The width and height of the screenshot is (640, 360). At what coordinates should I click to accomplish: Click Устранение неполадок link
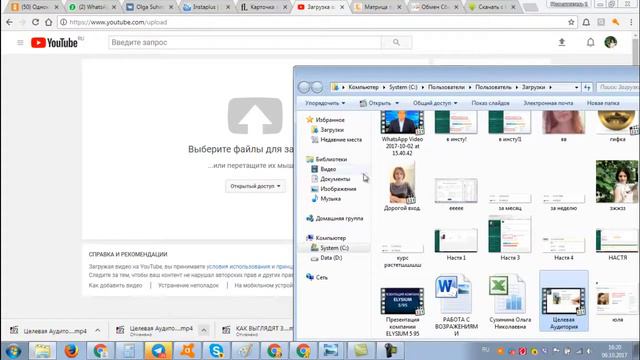click(188, 285)
